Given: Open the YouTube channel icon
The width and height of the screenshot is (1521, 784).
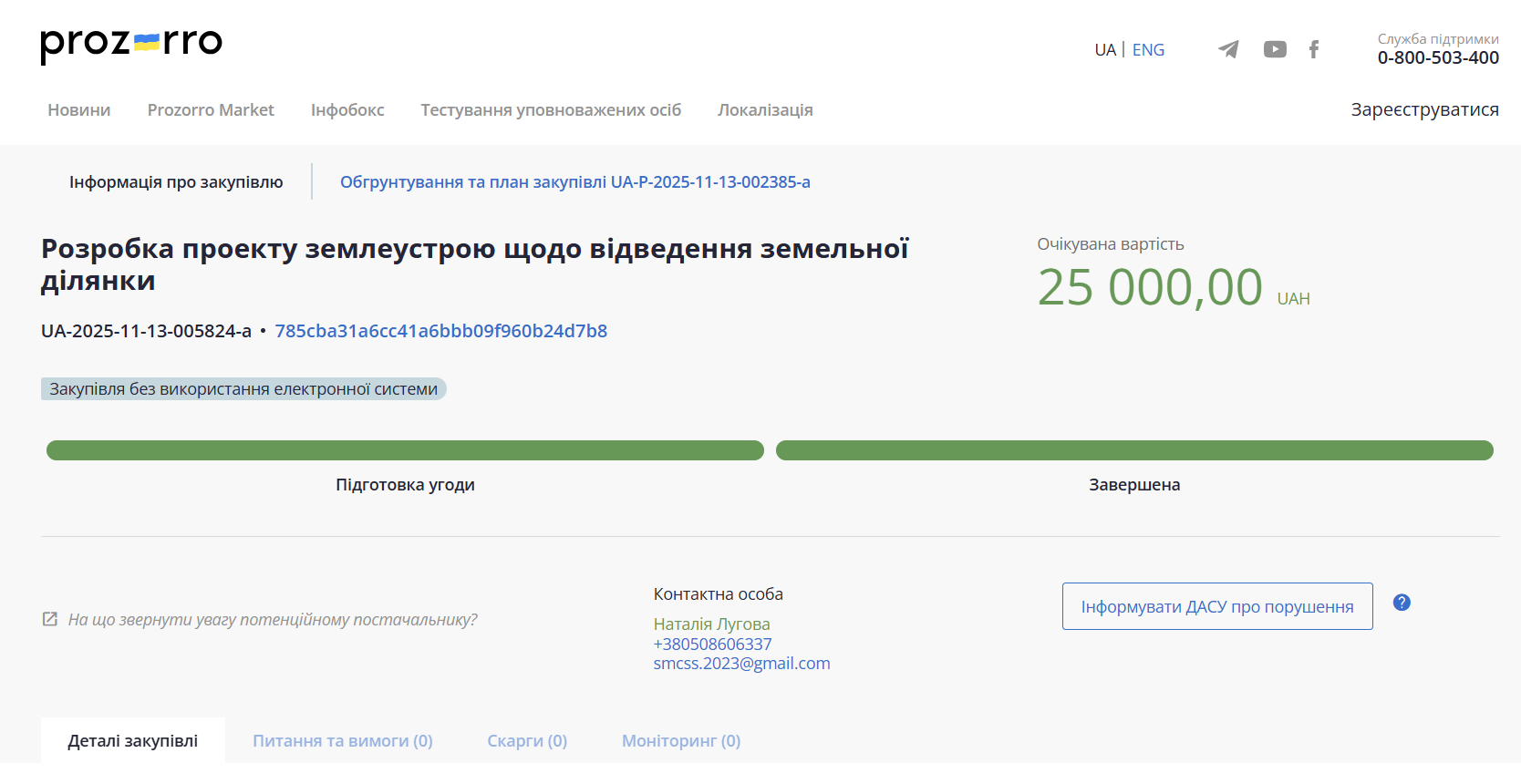Looking at the screenshot, I should [x=1275, y=49].
